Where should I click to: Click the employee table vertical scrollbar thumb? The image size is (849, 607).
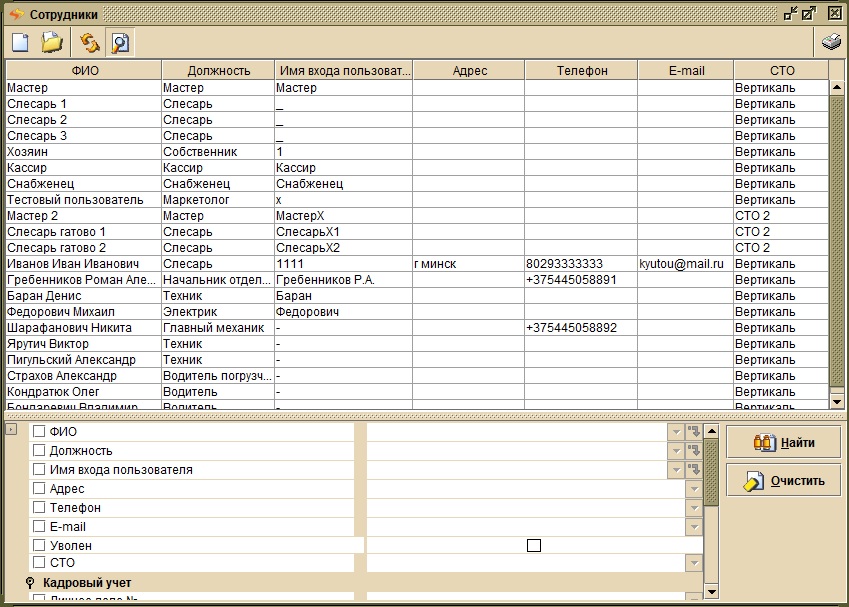(837, 240)
